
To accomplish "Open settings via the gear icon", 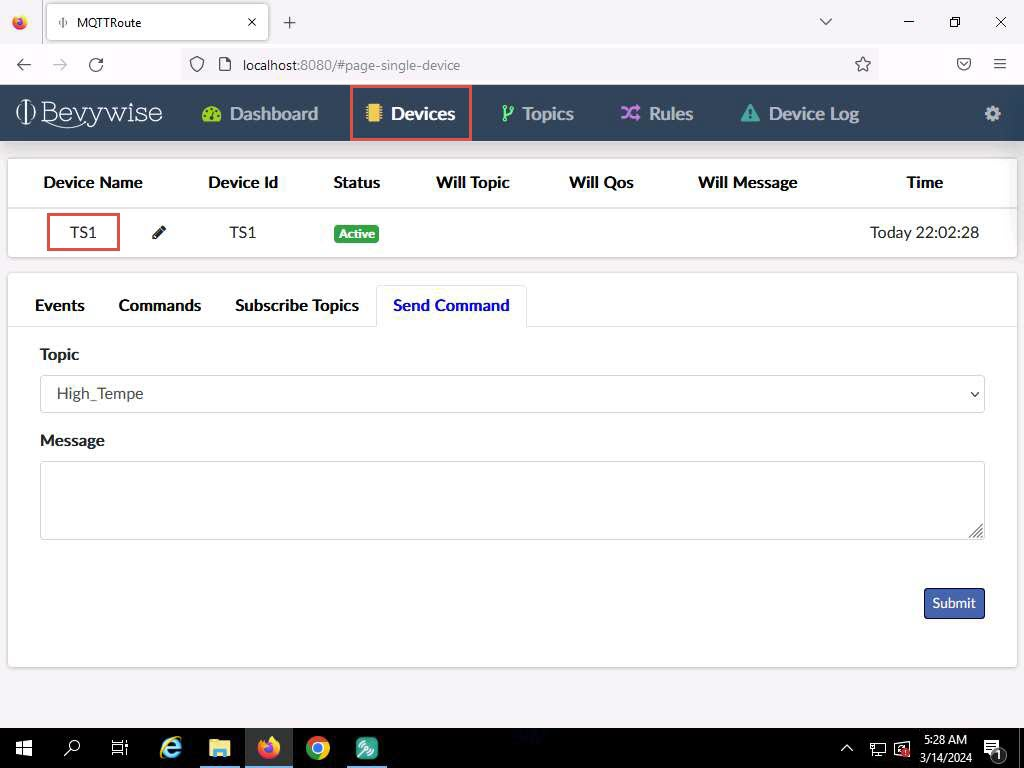I will 992,114.
